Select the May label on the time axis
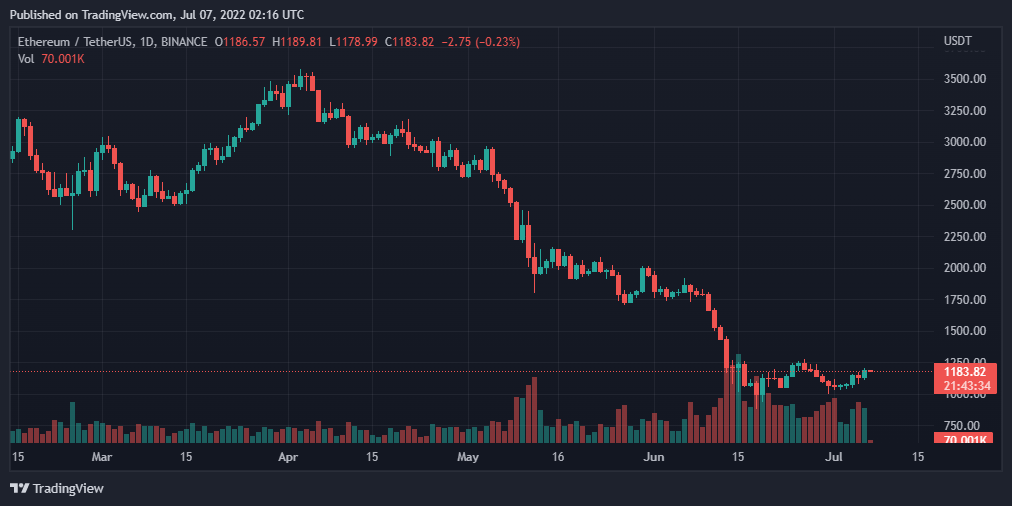 click(469, 457)
